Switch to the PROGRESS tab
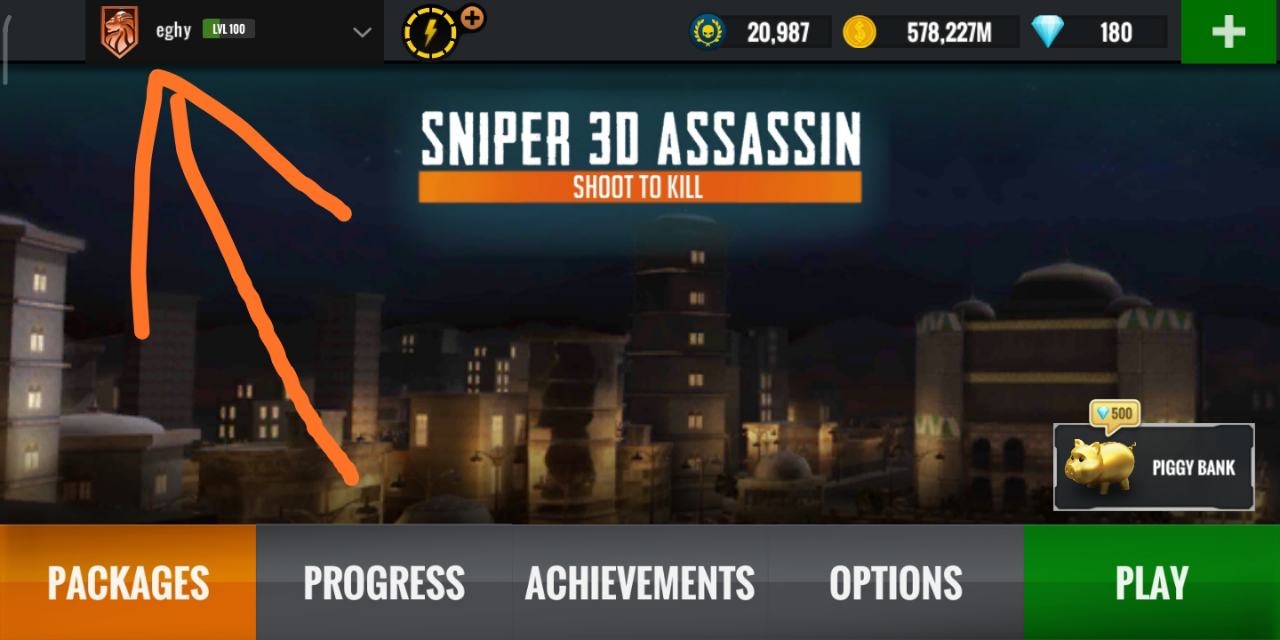 (x=384, y=583)
